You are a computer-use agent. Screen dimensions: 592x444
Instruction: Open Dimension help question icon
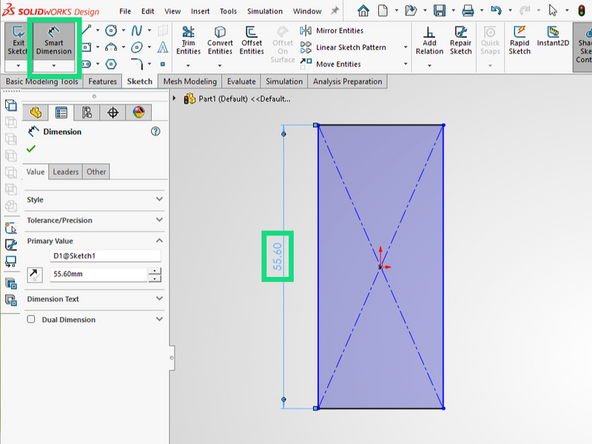click(x=156, y=131)
